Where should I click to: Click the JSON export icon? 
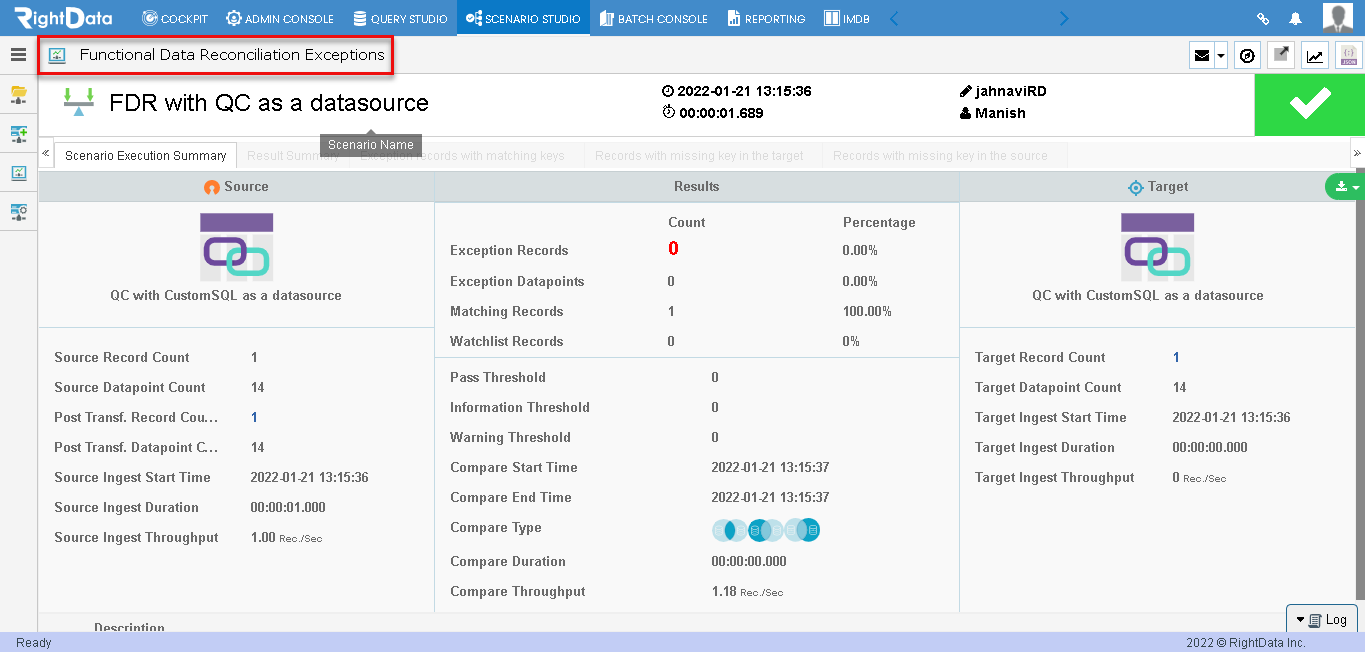1349,55
